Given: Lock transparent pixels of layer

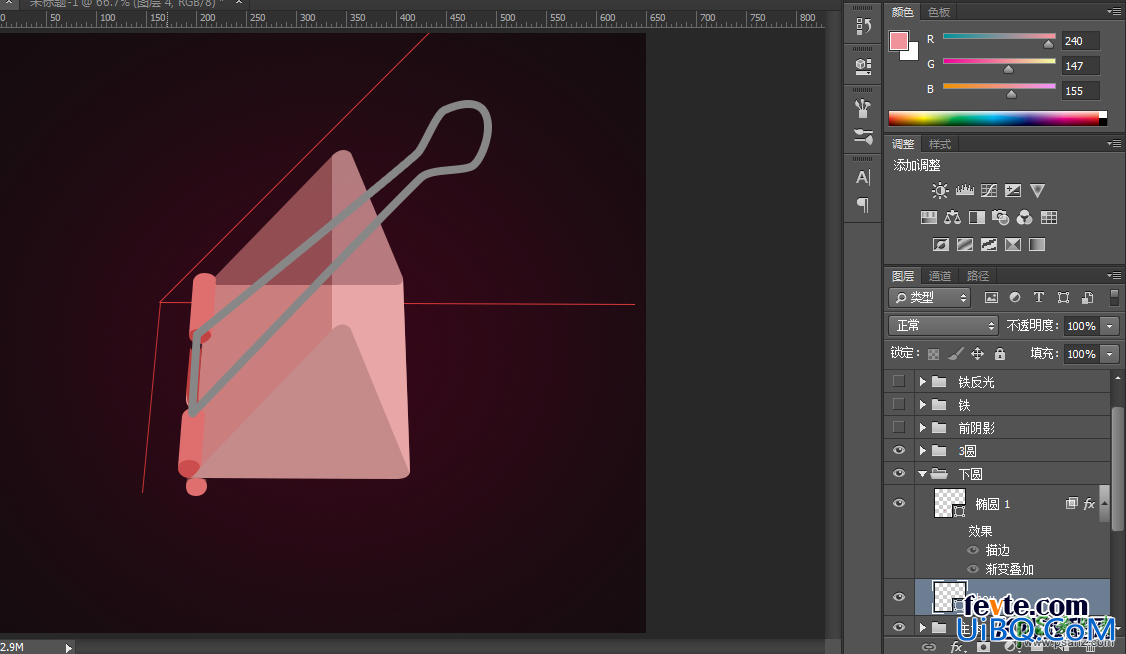Looking at the screenshot, I should click(933, 354).
